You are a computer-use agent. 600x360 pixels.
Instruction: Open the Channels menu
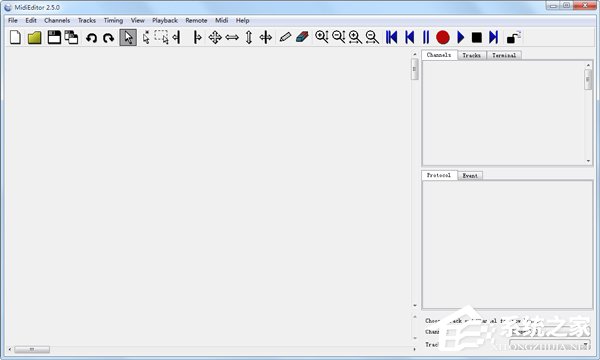pyautogui.click(x=57, y=20)
